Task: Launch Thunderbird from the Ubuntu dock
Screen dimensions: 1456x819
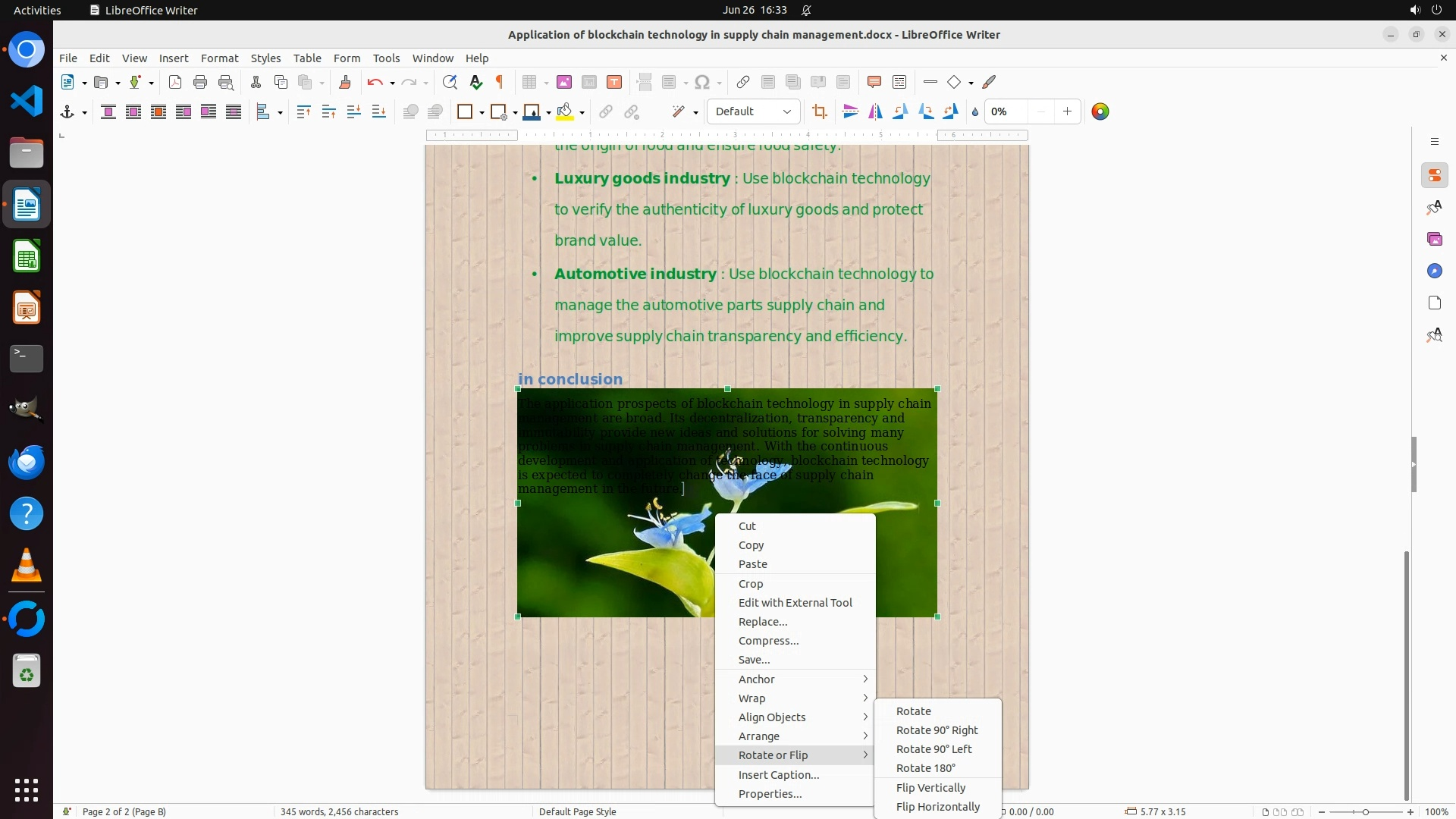Action: 27,463
